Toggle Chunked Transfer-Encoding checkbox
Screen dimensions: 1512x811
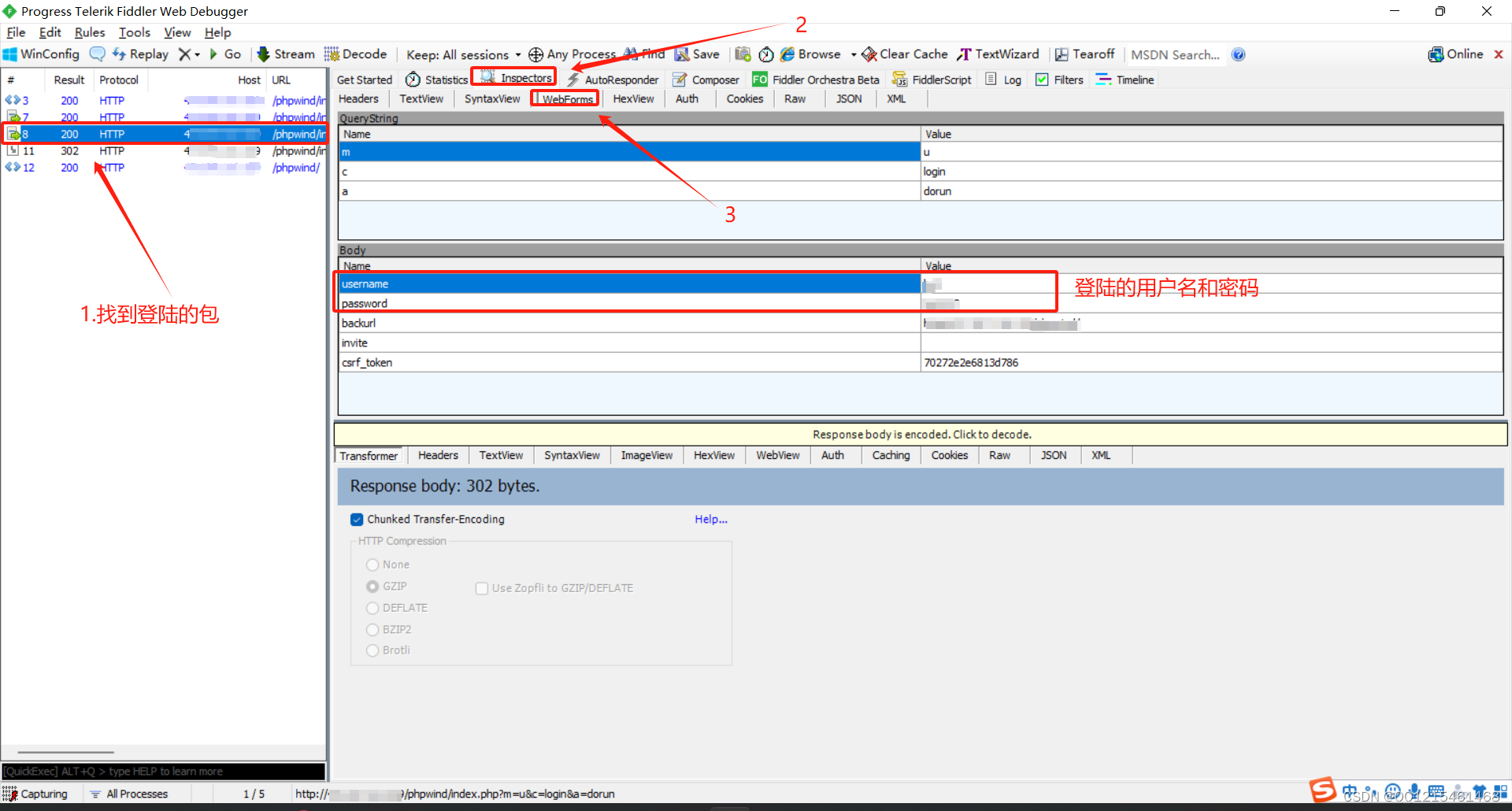pyautogui.click(x=357, y=519)
